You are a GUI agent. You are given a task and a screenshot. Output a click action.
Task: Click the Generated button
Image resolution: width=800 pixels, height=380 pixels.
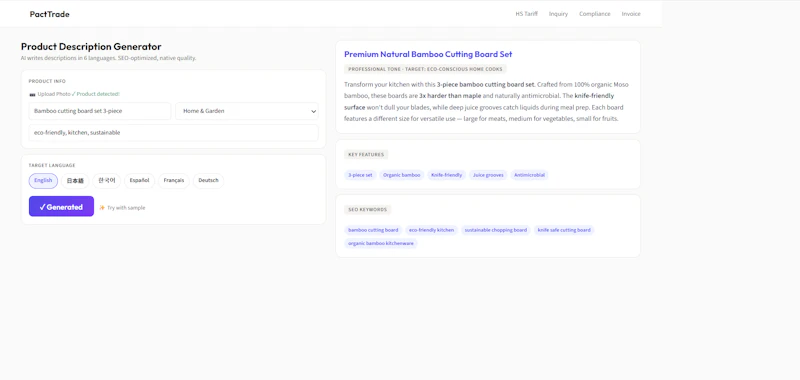point(61,207)
